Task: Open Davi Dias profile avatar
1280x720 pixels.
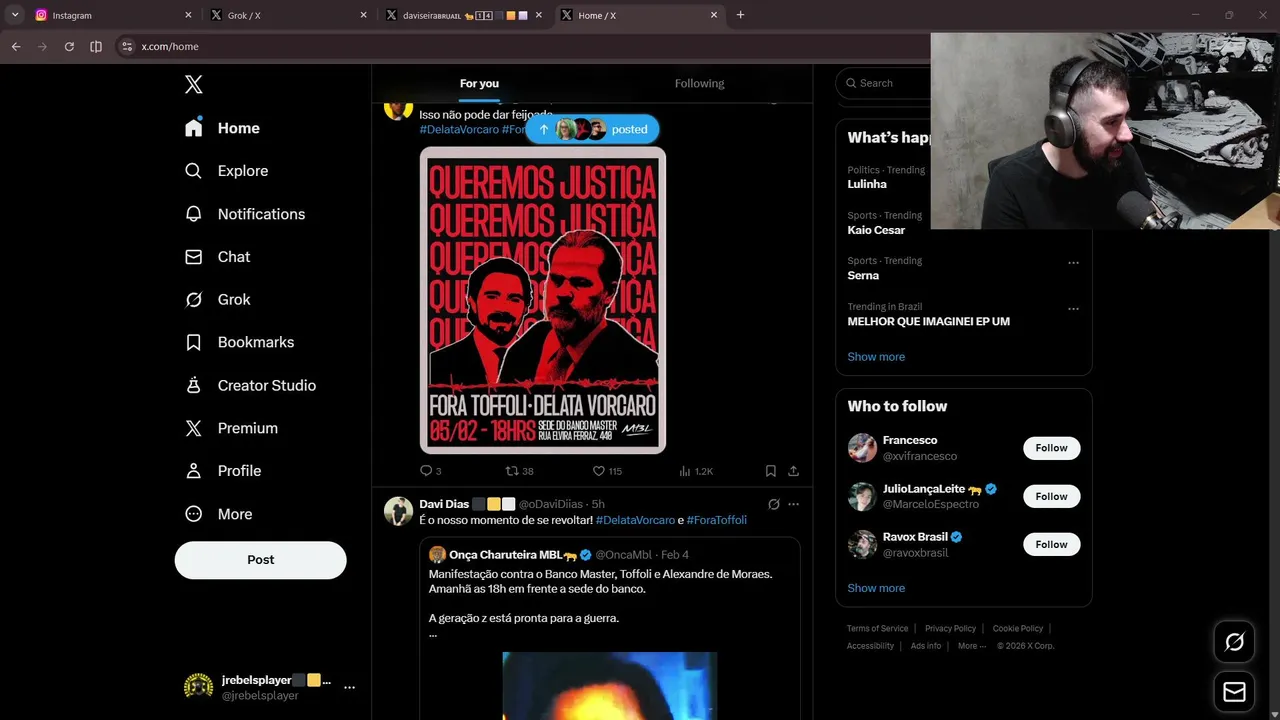Action: coord(398,511)
